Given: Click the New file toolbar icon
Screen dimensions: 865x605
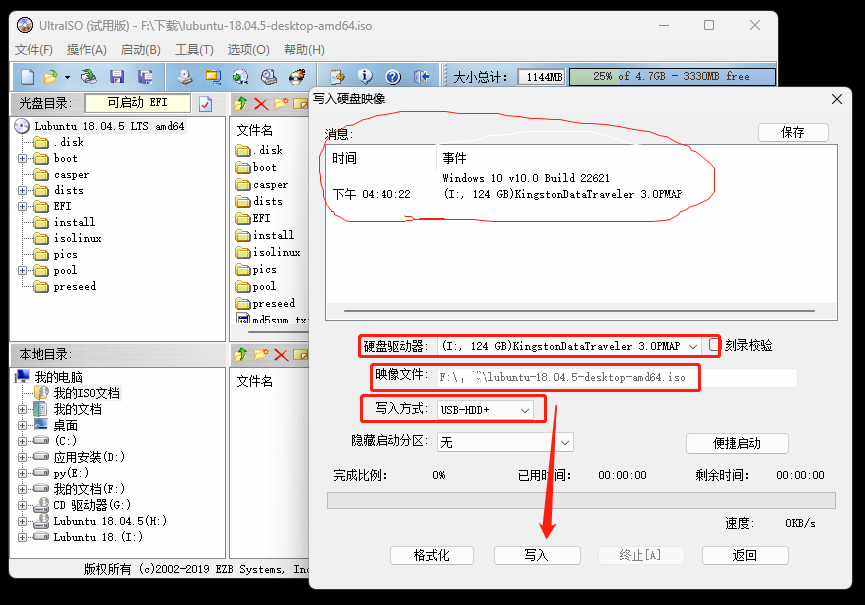Looking at the screenshot, I should pyautogui.click(x=28, y=77).
